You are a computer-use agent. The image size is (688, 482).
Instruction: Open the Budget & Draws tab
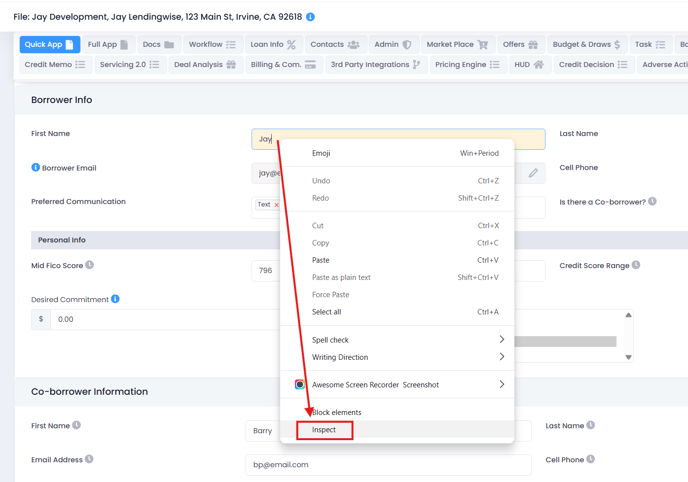click(587, 44)
